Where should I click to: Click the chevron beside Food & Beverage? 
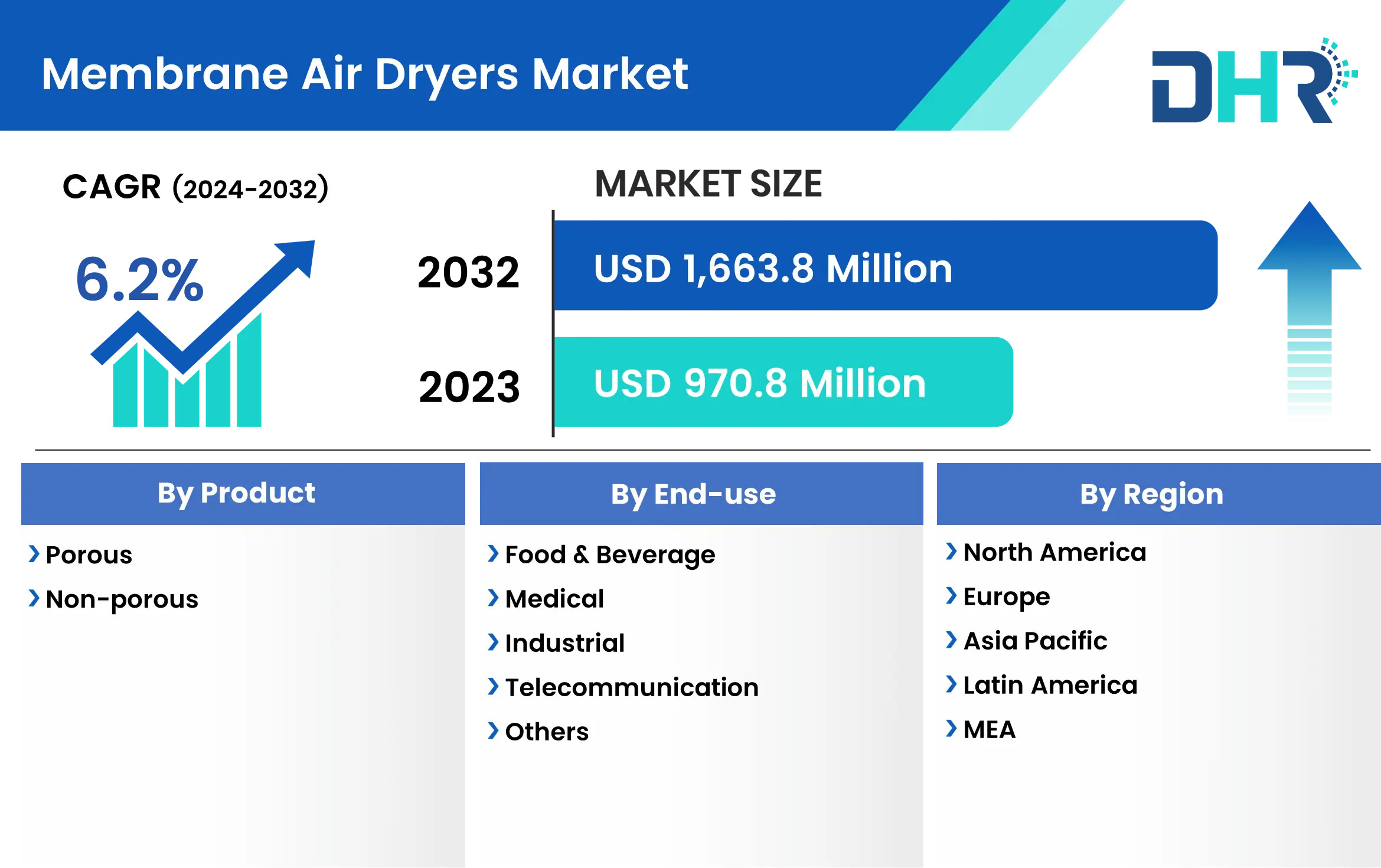click(493, 554)
